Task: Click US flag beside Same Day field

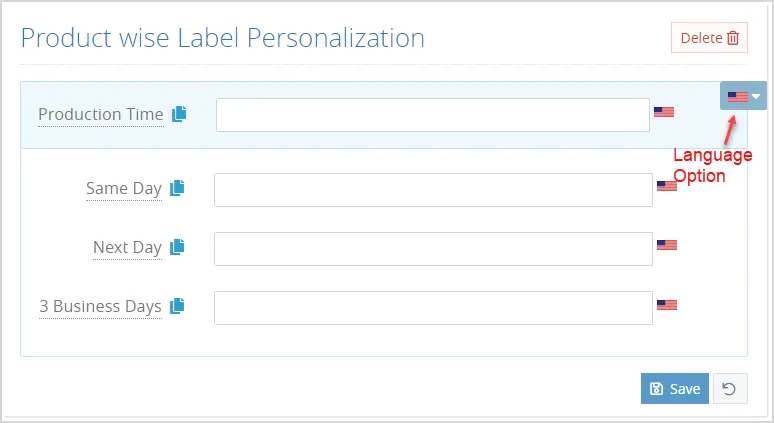Action: (x=666, y=186)
